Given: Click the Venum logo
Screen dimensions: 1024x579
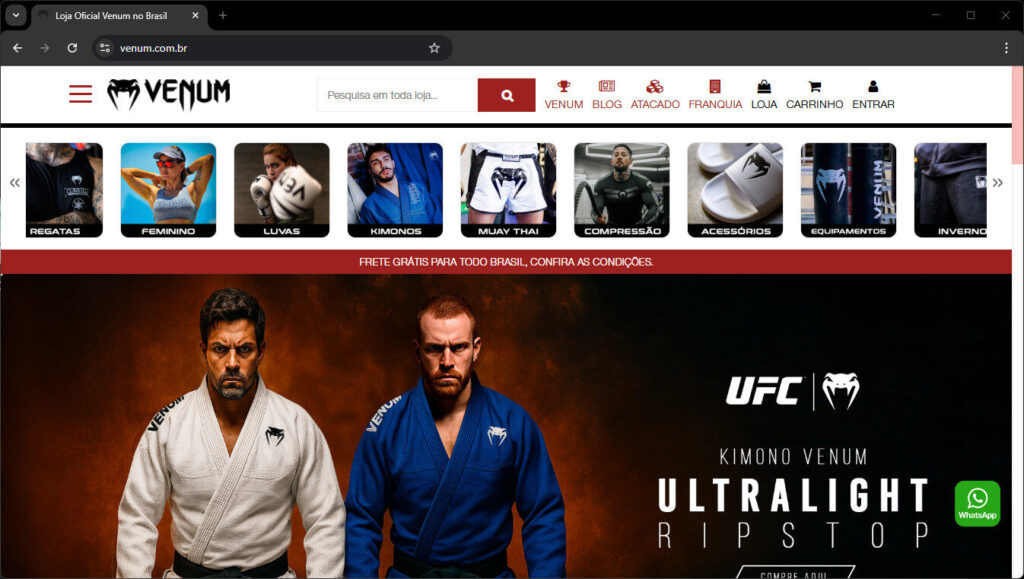Looking at the screenshot, I should tap(168, 94).
